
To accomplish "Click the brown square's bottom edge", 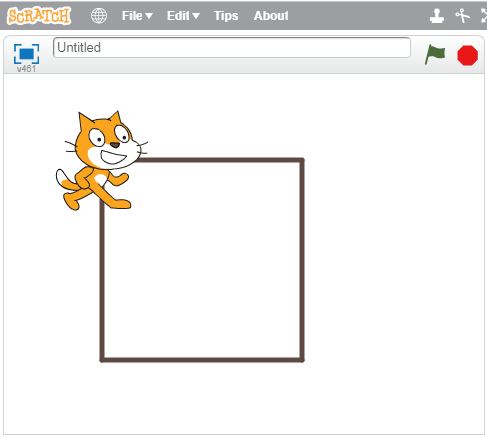I will coord(202,360).
